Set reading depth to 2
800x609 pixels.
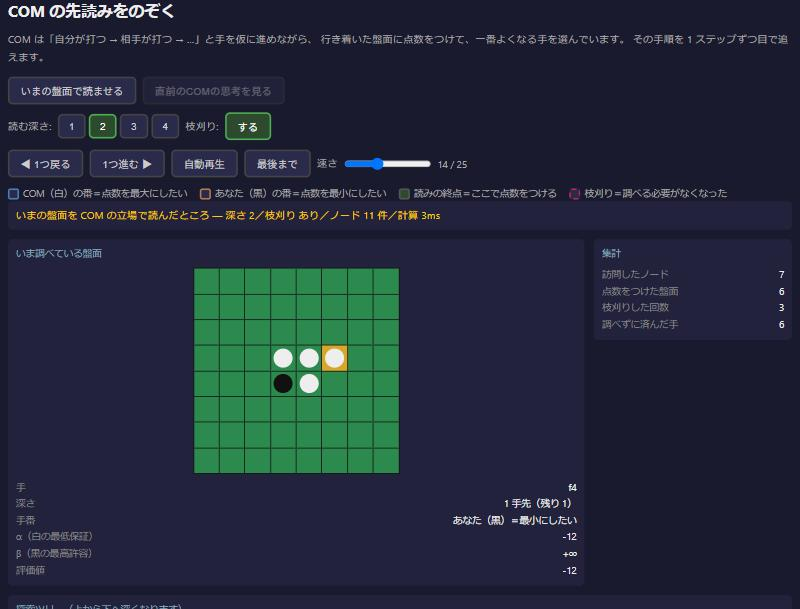pyautogui.click(x=103, y=126)
